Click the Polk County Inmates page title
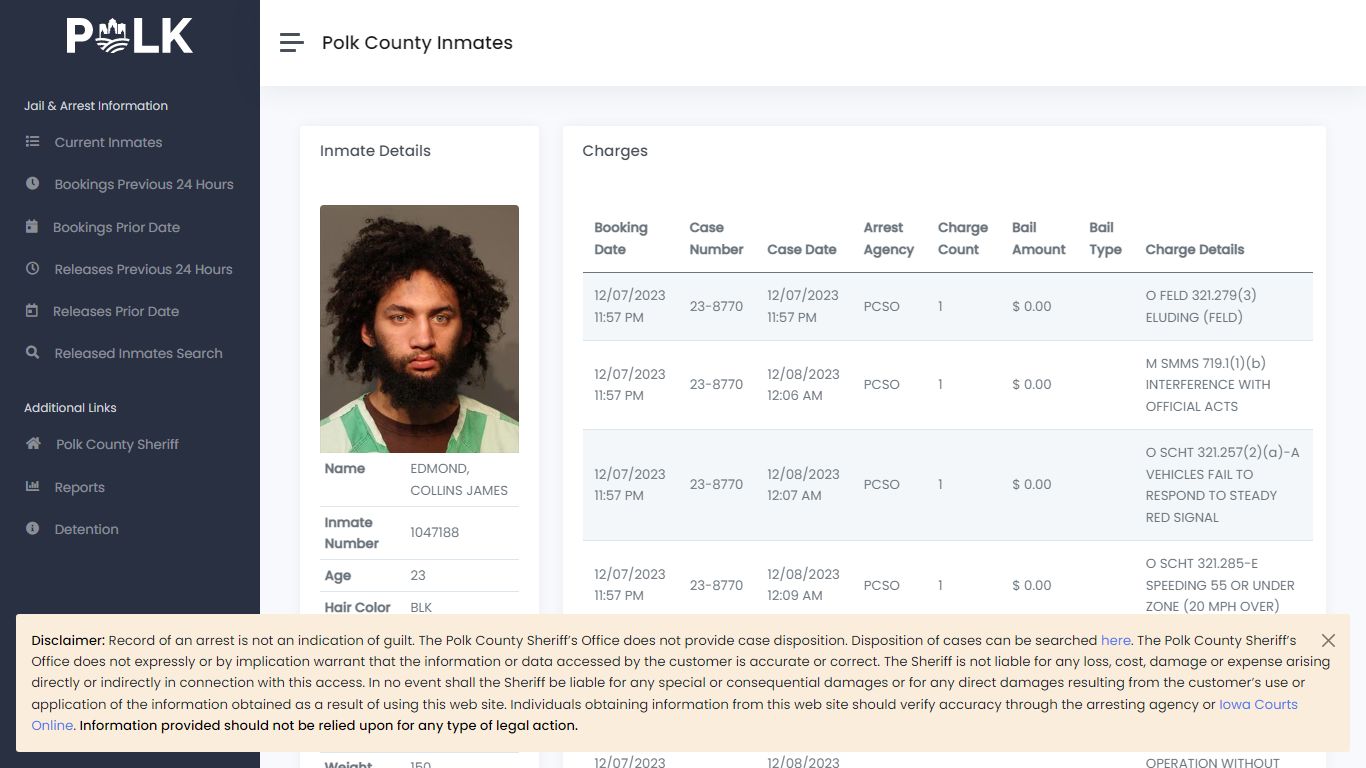 (417, 42)
